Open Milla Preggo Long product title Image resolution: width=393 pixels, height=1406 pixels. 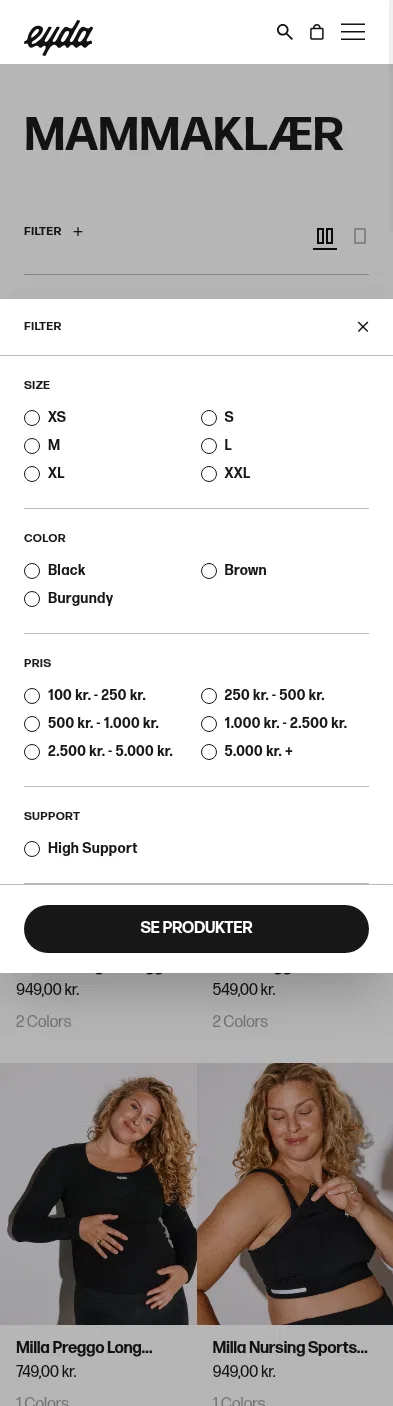(x=84, y=1348)
